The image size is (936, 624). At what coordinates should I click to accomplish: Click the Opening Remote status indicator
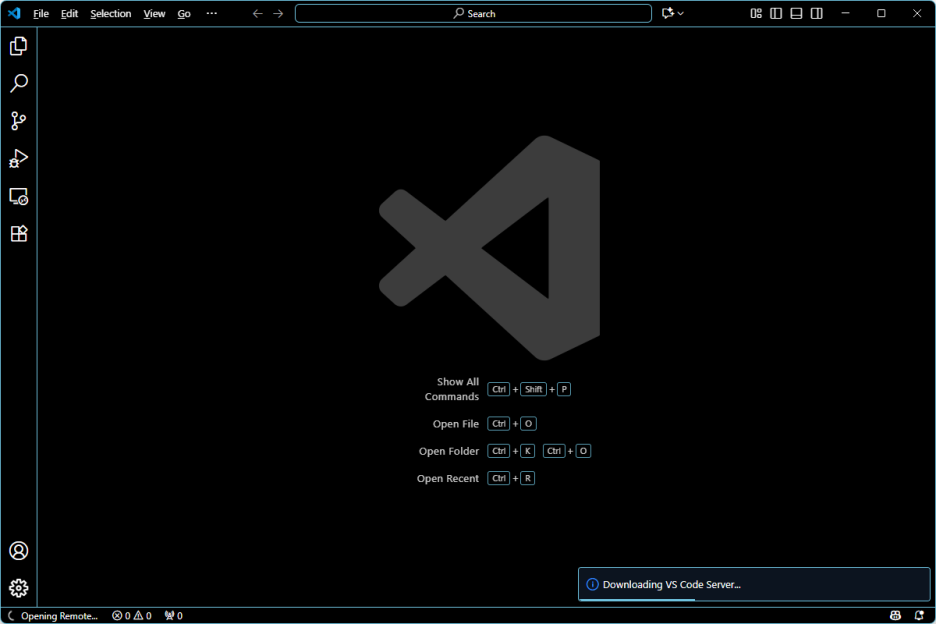pos(53,616)
